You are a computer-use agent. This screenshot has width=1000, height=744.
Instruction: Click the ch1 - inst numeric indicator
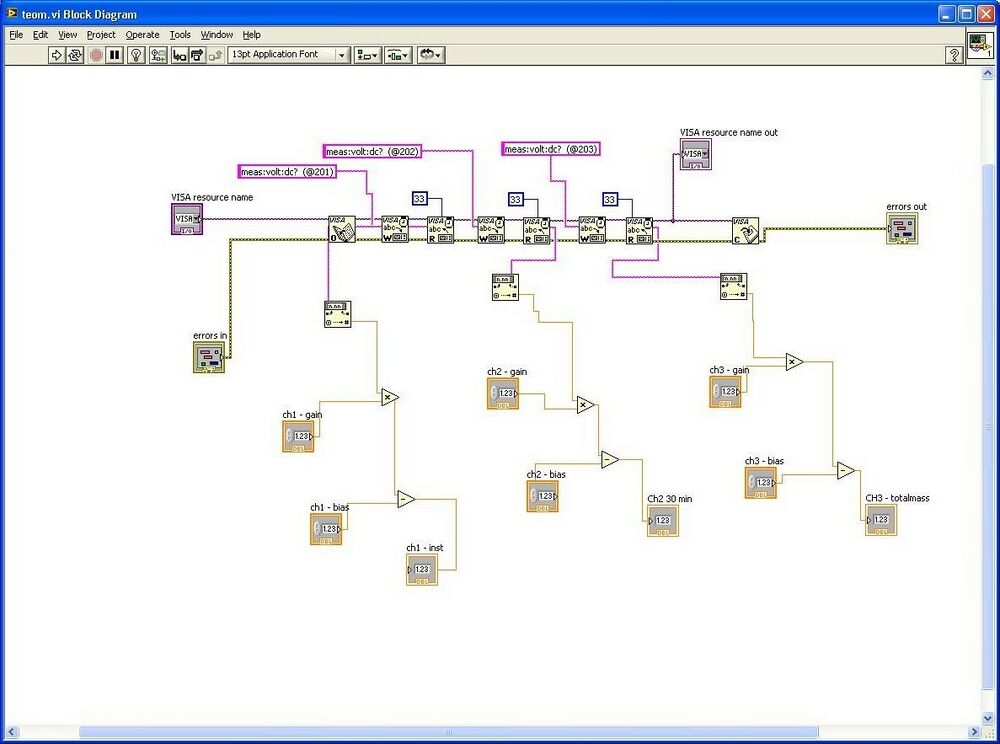click(x=421, y=568)
